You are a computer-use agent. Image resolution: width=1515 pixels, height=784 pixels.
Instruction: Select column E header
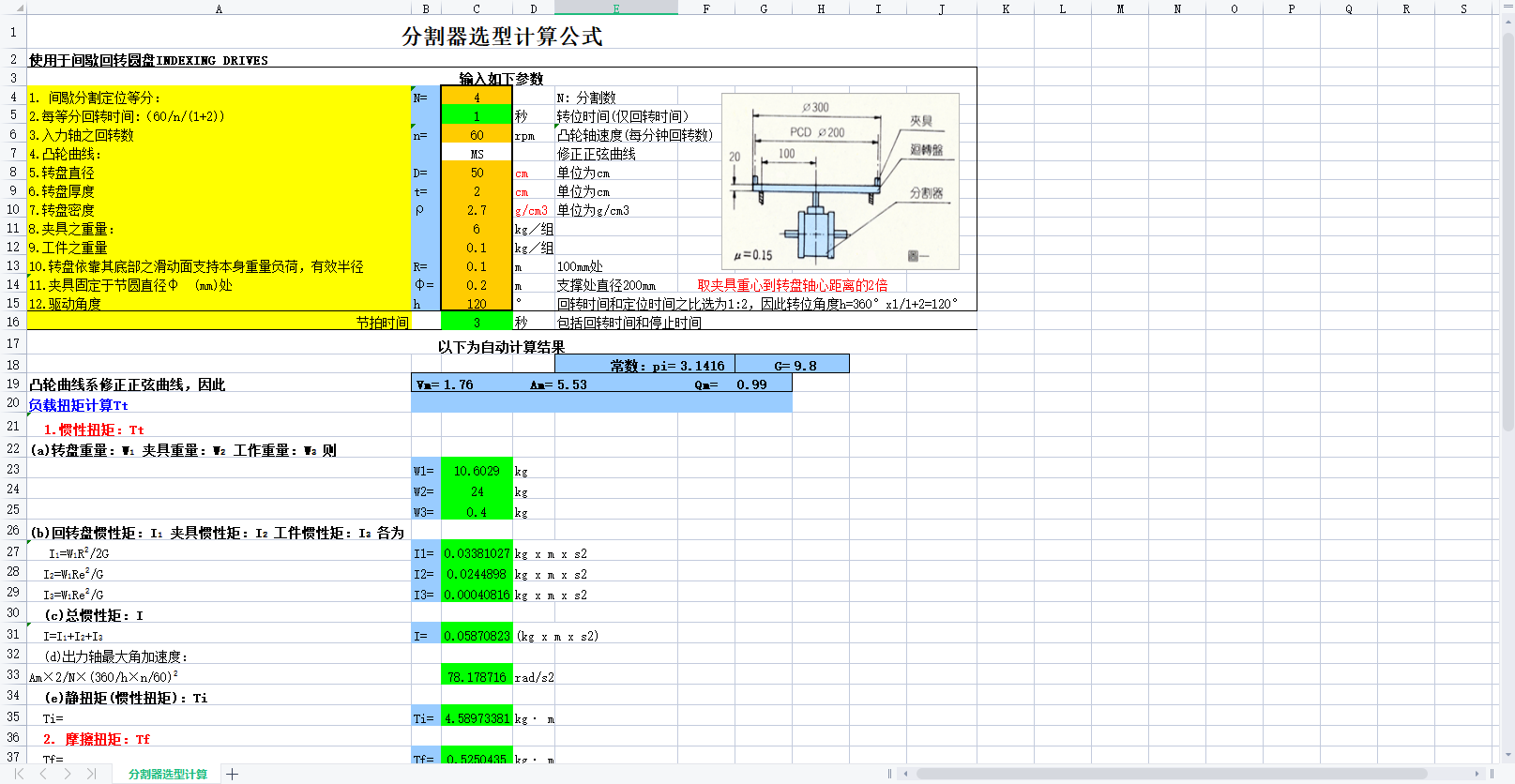point(616,8)
